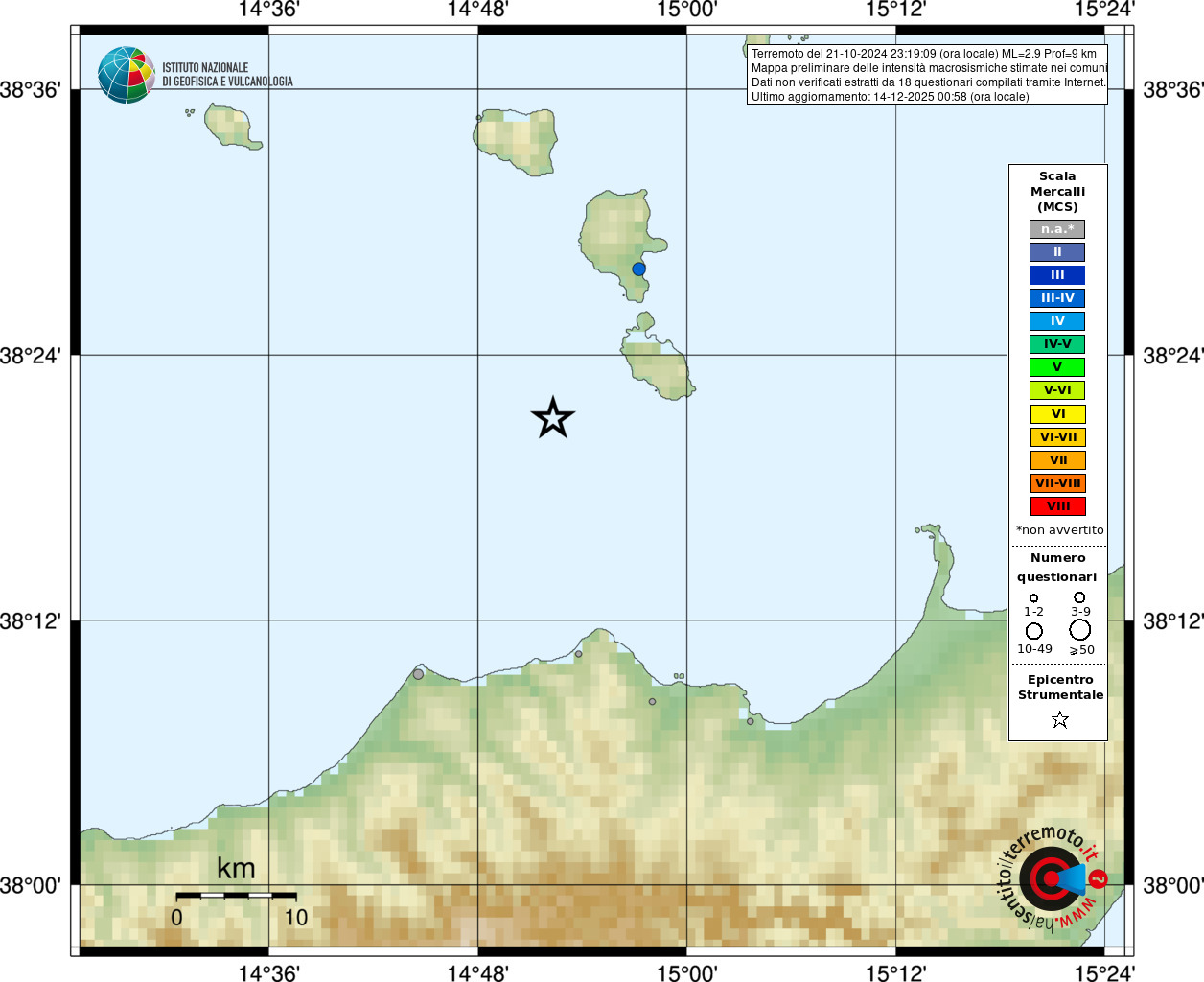
Task: Click the largest gray dot on the western coast
Action: coord(418,674)
